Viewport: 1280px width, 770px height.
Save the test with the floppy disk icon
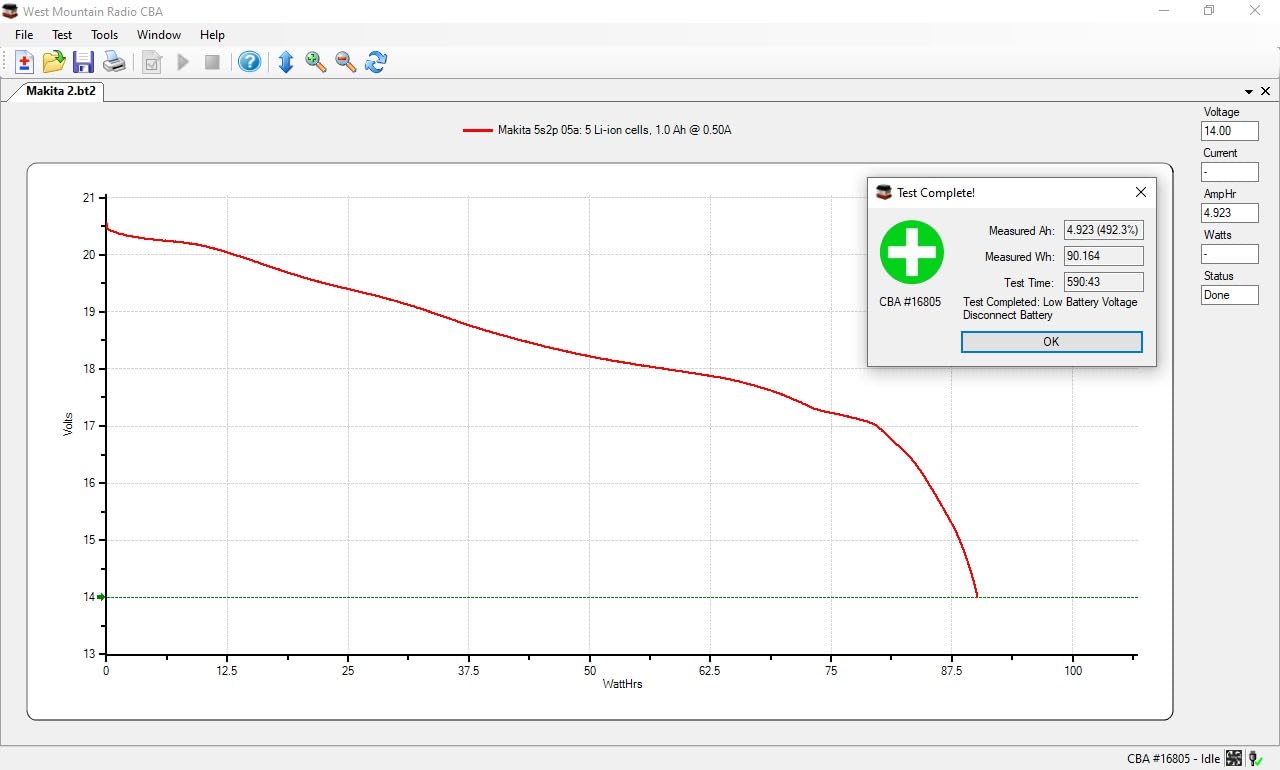click(84, 62)
